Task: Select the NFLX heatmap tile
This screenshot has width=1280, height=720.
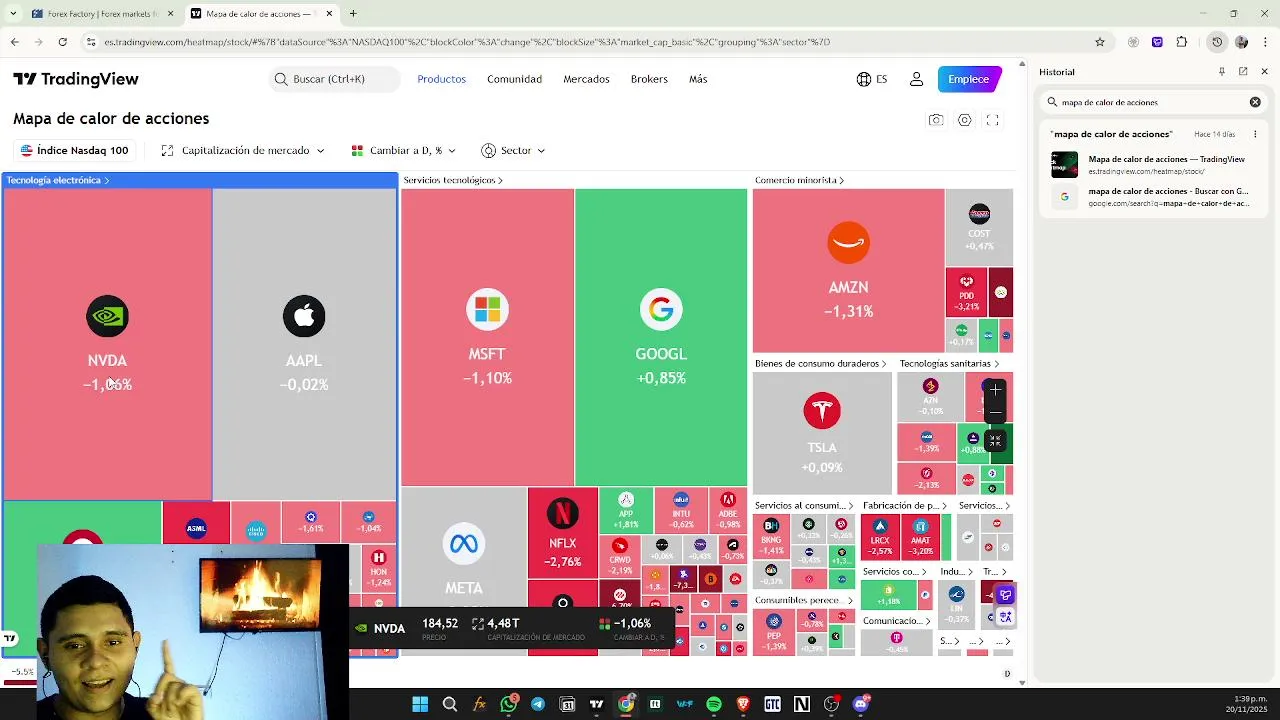Action: [x=563, y=532]
